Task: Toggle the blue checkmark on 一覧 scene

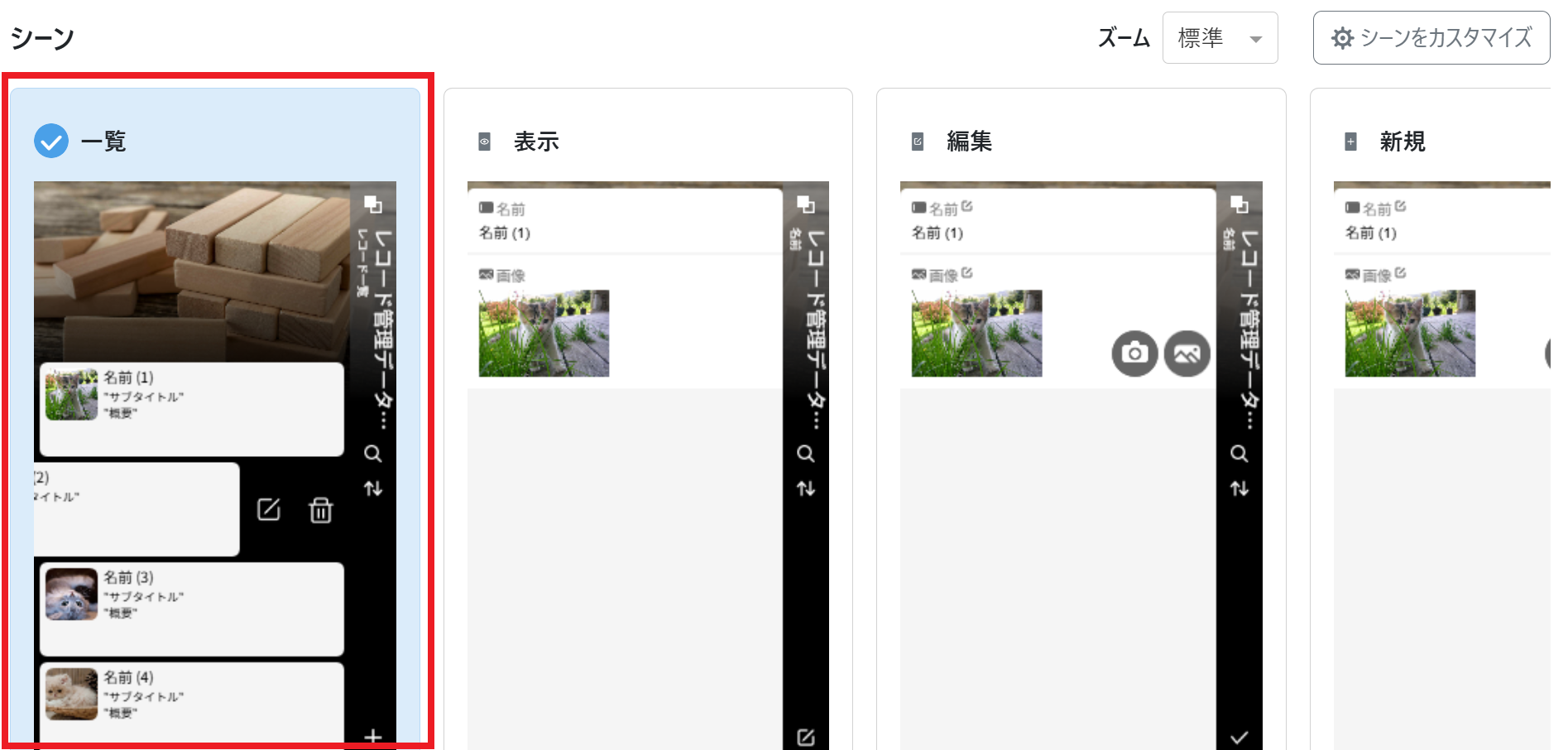Action: (51, 141)
